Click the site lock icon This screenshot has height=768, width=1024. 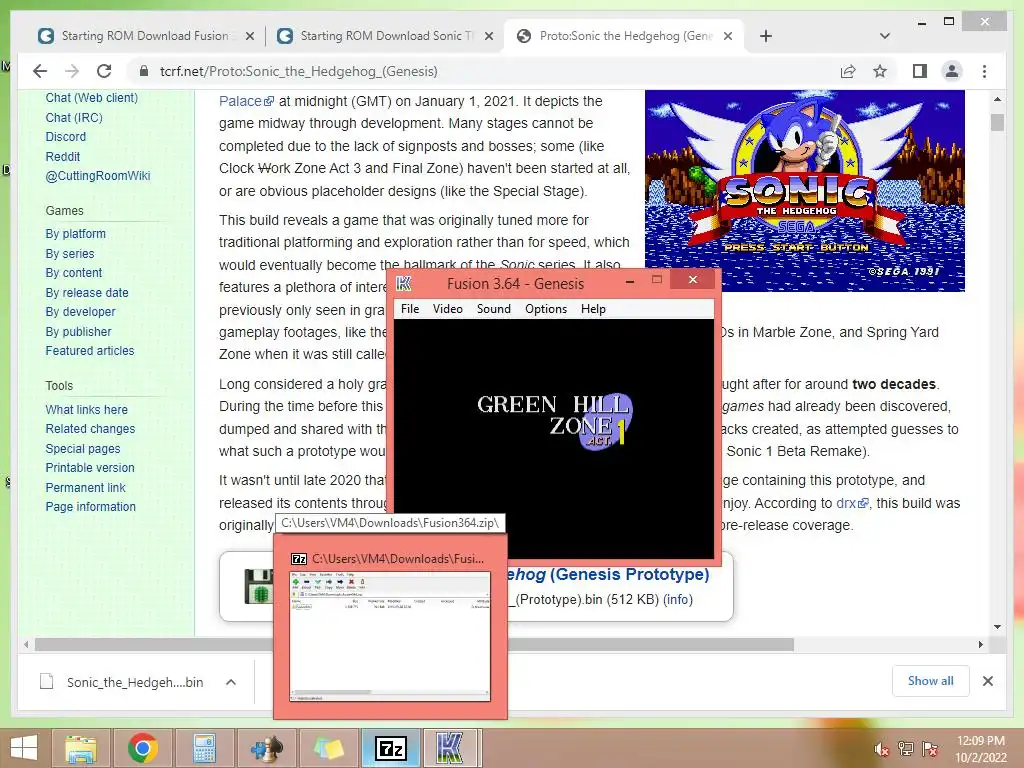tap(144, 71)
